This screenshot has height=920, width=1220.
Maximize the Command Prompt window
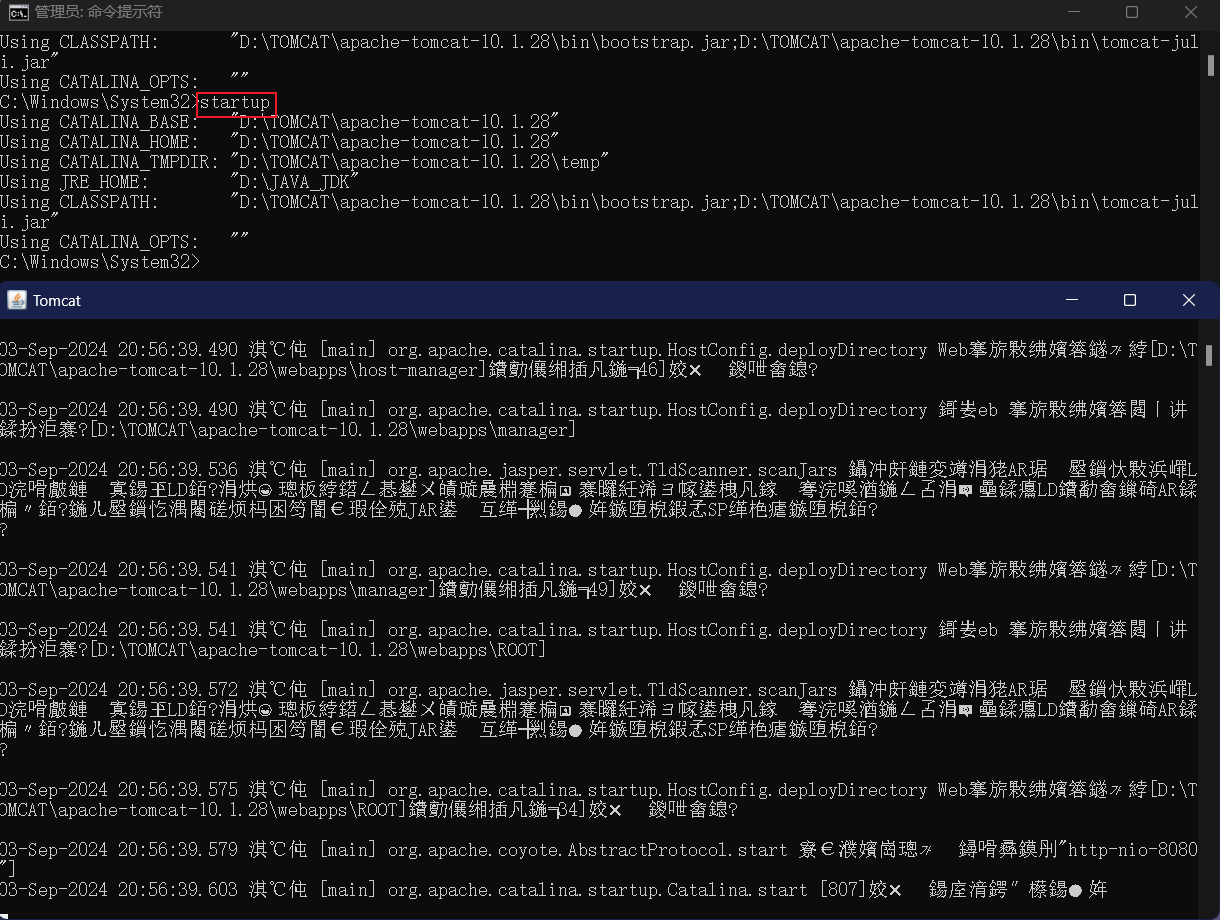pyautogui.click(x=1132, y=12)
